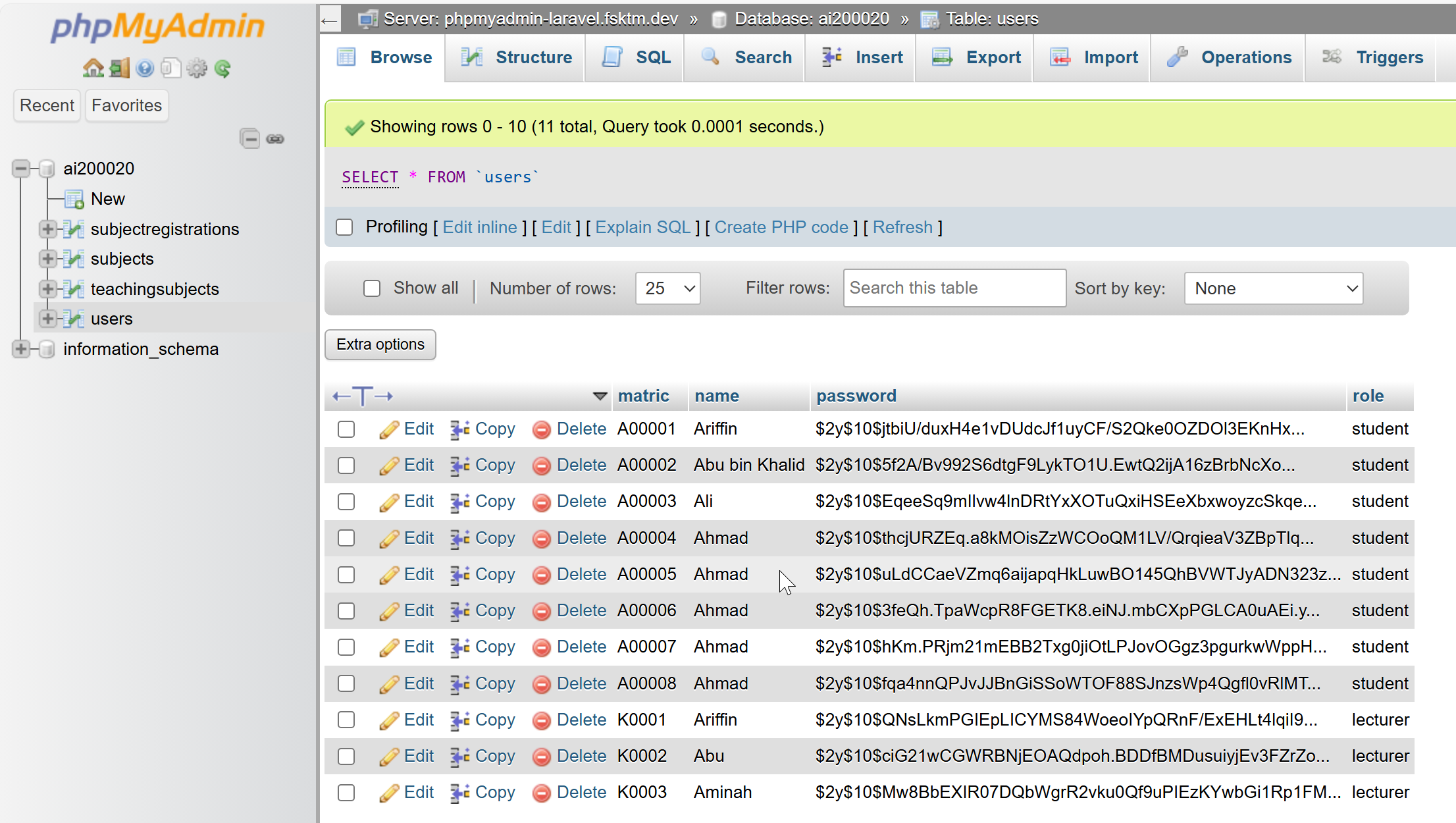The image size is (1456, 823).
Task: Open the Export tab
Action: (x=975, y=57)
